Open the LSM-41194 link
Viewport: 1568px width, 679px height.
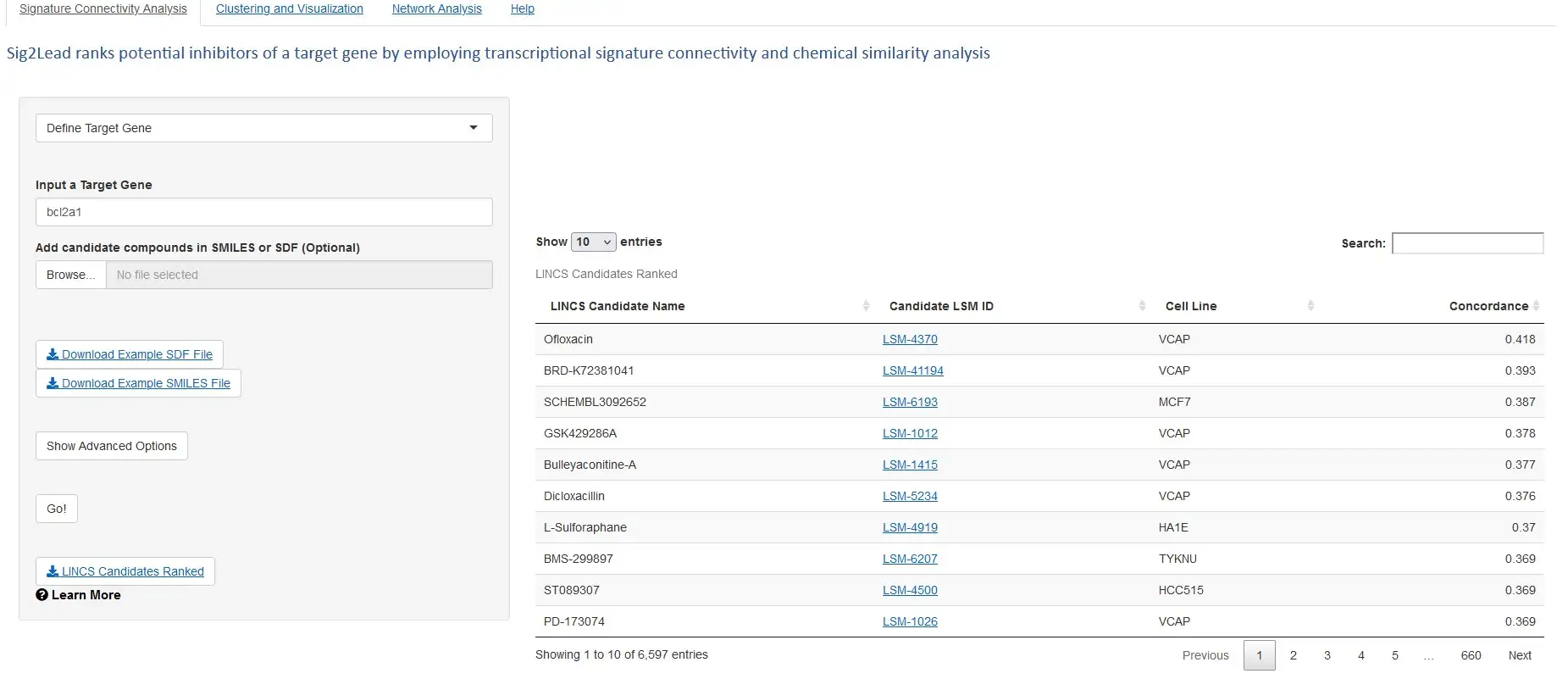point(913,370)
